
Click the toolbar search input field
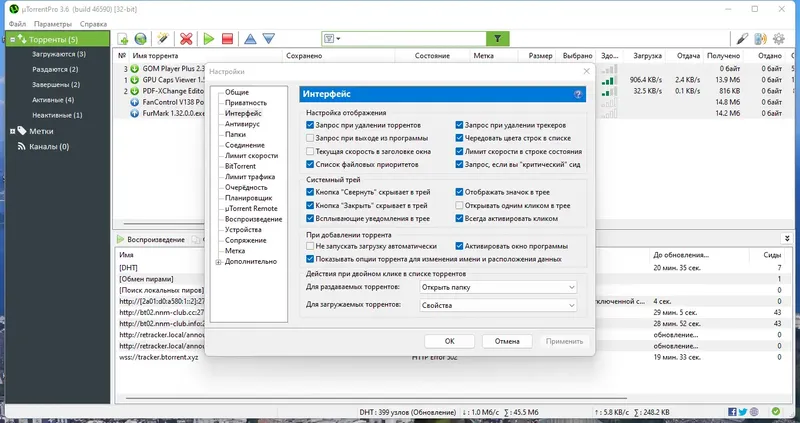click(414, 39)
